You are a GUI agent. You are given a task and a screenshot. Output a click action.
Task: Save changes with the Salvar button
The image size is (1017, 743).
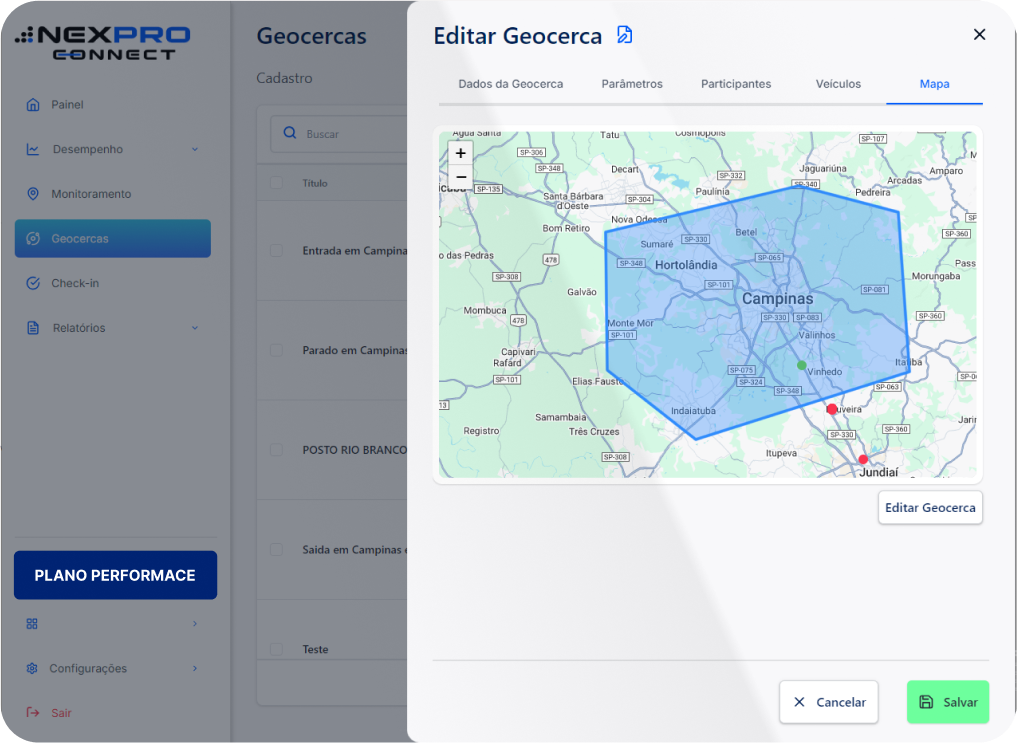point(947,702)
